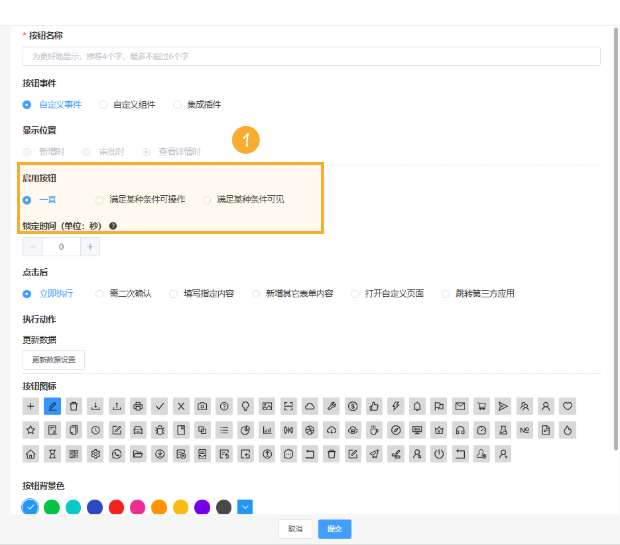This screenshot has height=545, width=620.
Task: Click the lock time value field
Action: tap(61, 247)
